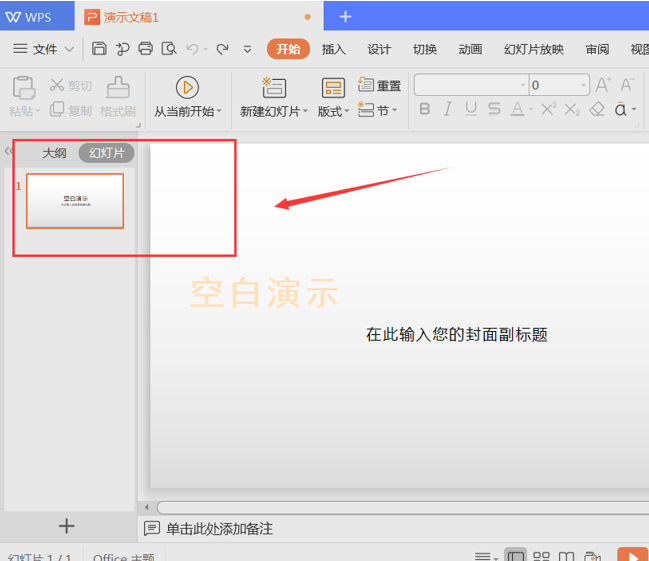The height and width of the screenshot is (561, 649).
Task: Open the 幻灯片放映 ribbon tab
Action: pos(534,49)
